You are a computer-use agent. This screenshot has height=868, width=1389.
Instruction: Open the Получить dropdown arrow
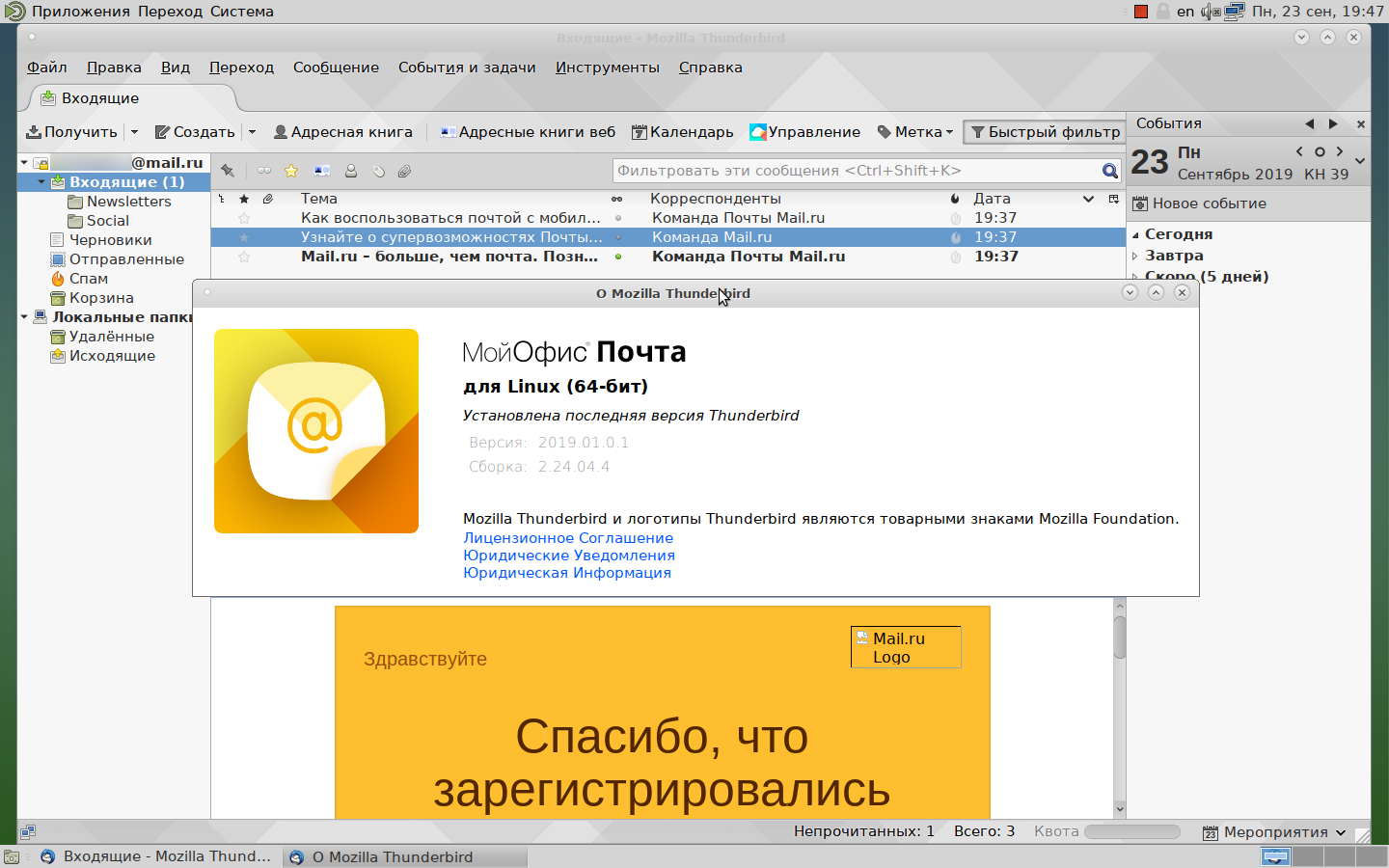tap(134, 132)
